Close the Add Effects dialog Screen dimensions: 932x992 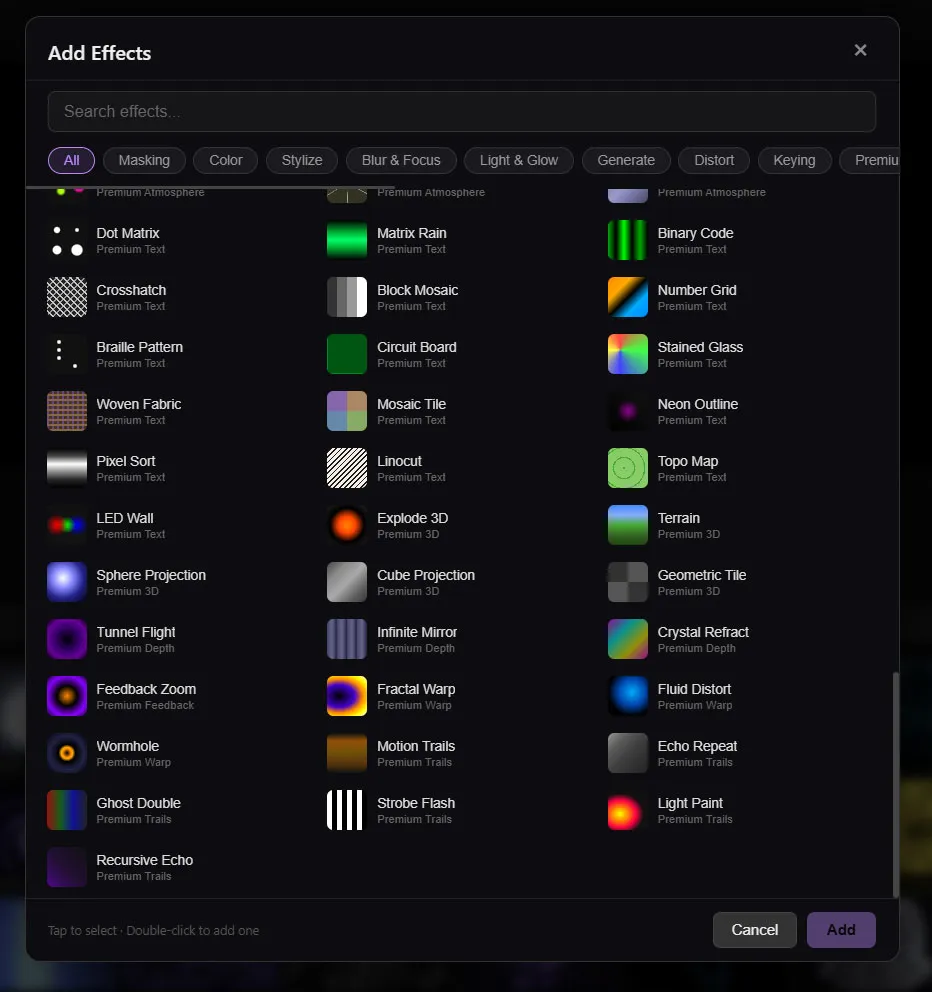tap(860, 50)
